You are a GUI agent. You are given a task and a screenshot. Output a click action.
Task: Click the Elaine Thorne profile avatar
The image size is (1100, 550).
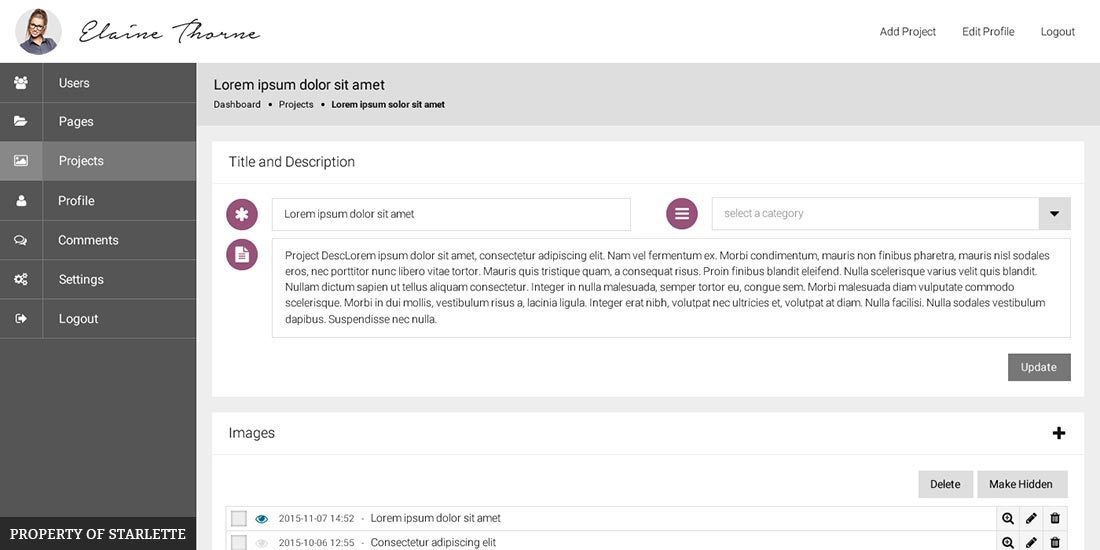tap(38, 32)
